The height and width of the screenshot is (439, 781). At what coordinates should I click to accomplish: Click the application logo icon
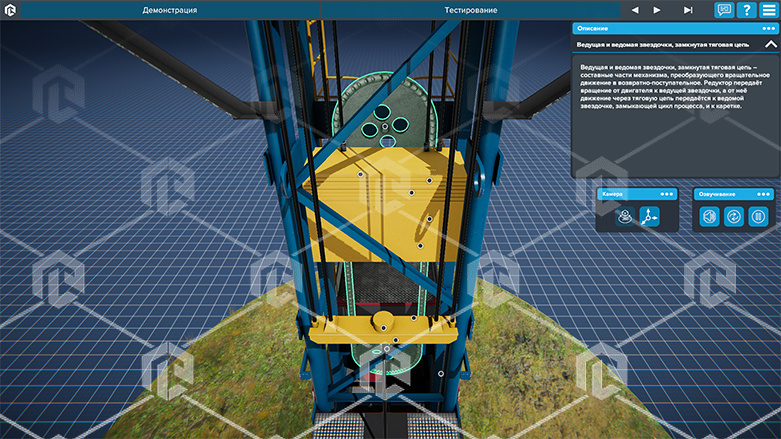(x=11, y=10)
